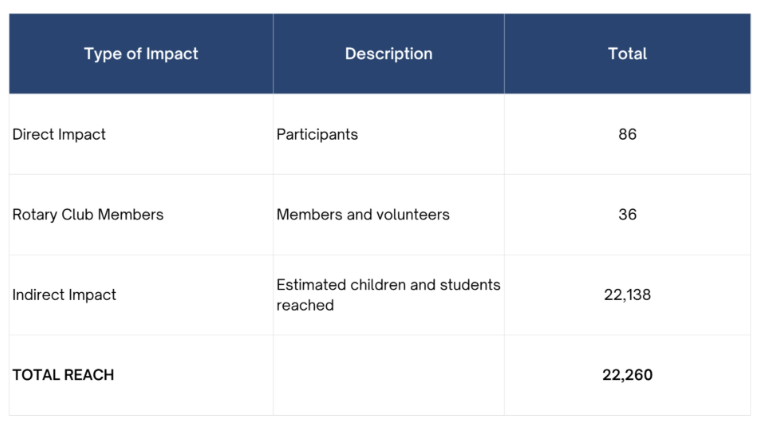Screen dimensions: 758x421
Task: Click the word reached in Indirect Impact row
Action: [305, 305]
